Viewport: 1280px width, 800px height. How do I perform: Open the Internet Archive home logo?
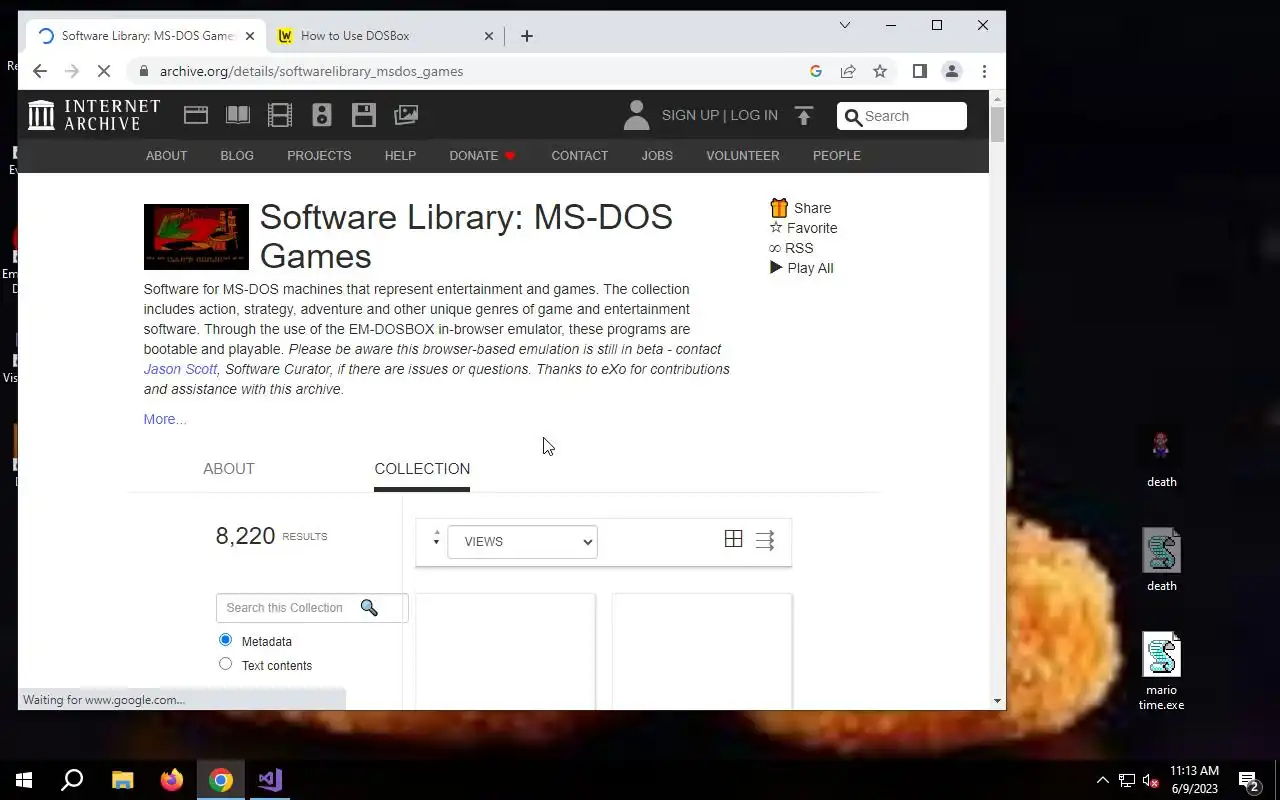(94, 115)
